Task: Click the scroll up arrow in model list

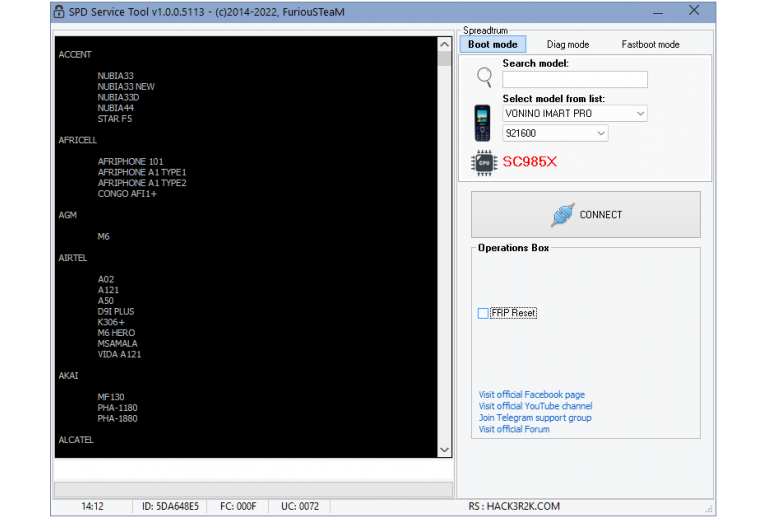Action: coord(444,44)
